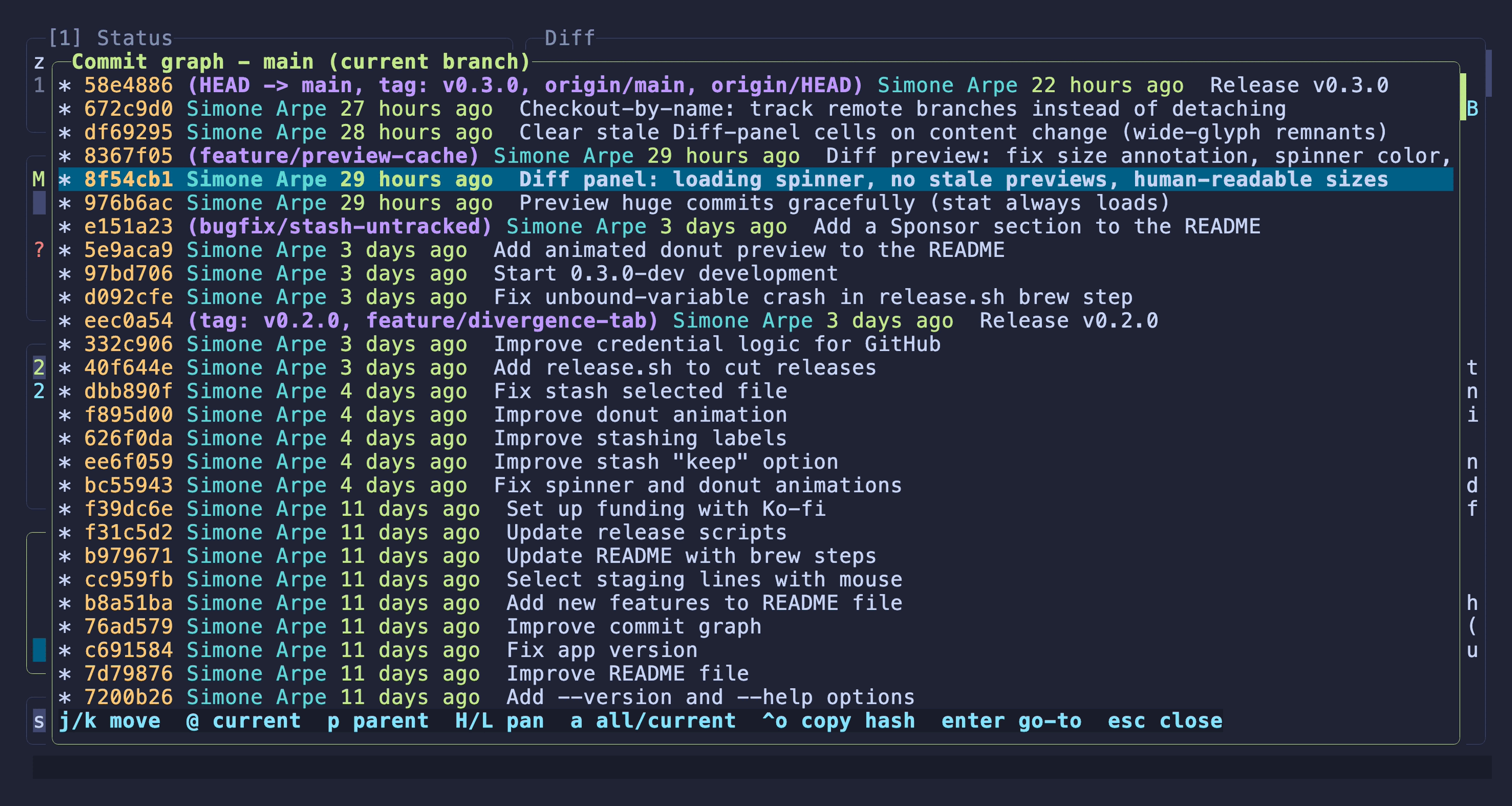Click the 'p parent' navigation hint
1512x806 pixels.
(378, 720)
